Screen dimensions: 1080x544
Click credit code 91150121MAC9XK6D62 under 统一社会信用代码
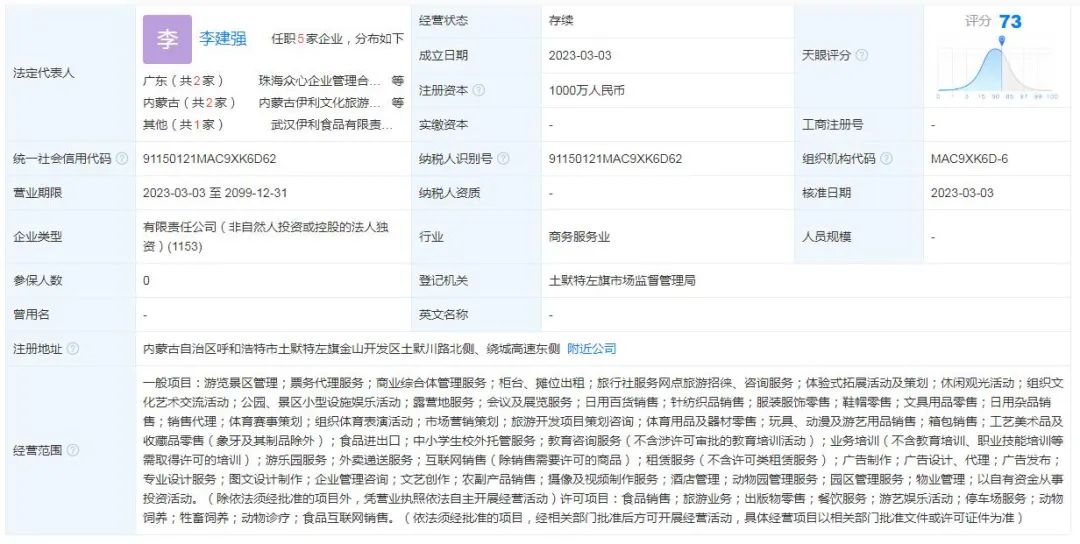pos(209,159)
